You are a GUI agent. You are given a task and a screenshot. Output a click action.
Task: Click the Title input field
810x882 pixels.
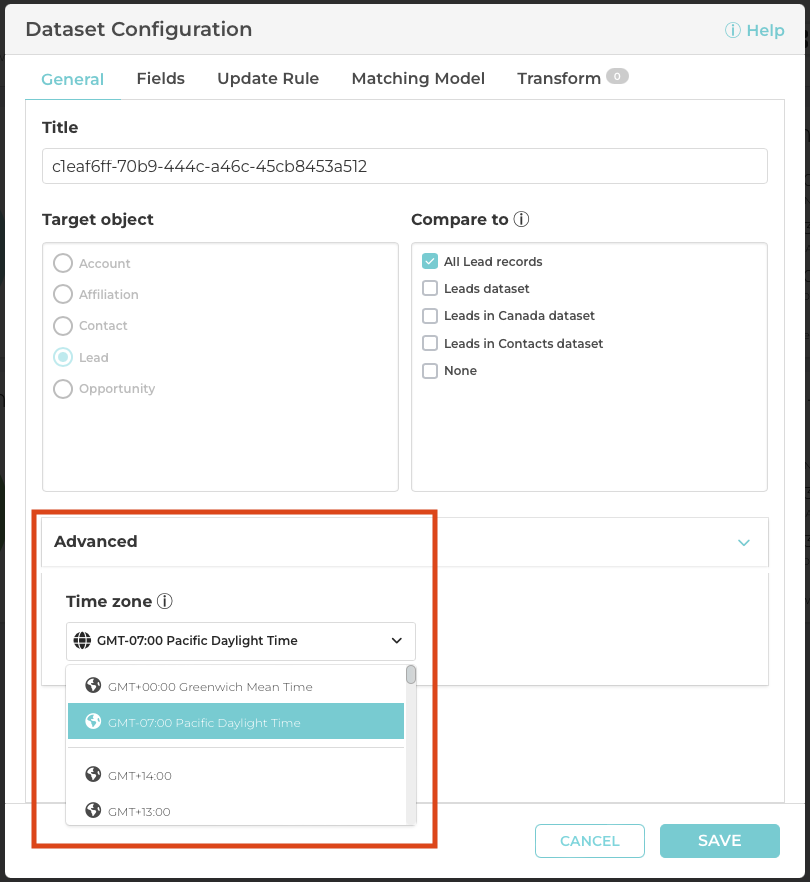(x=404, y=167)
